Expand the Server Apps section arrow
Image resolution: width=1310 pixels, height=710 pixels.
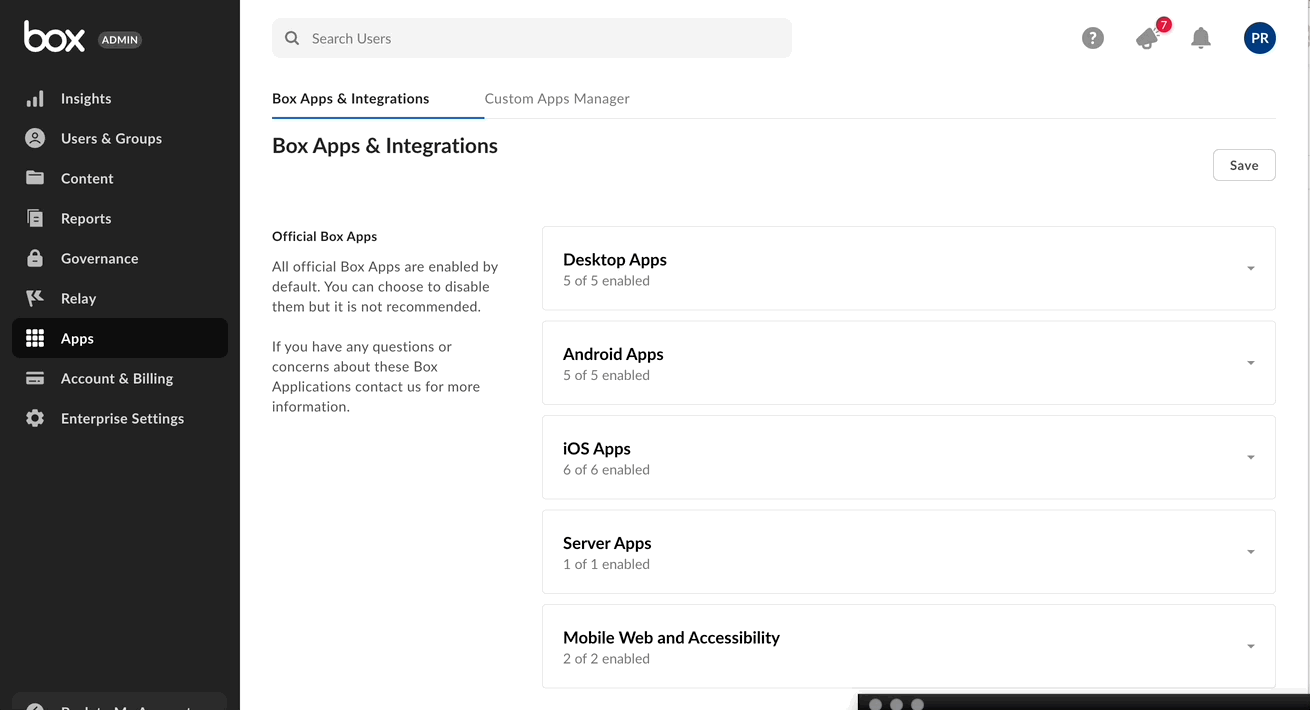(1251, 552)
